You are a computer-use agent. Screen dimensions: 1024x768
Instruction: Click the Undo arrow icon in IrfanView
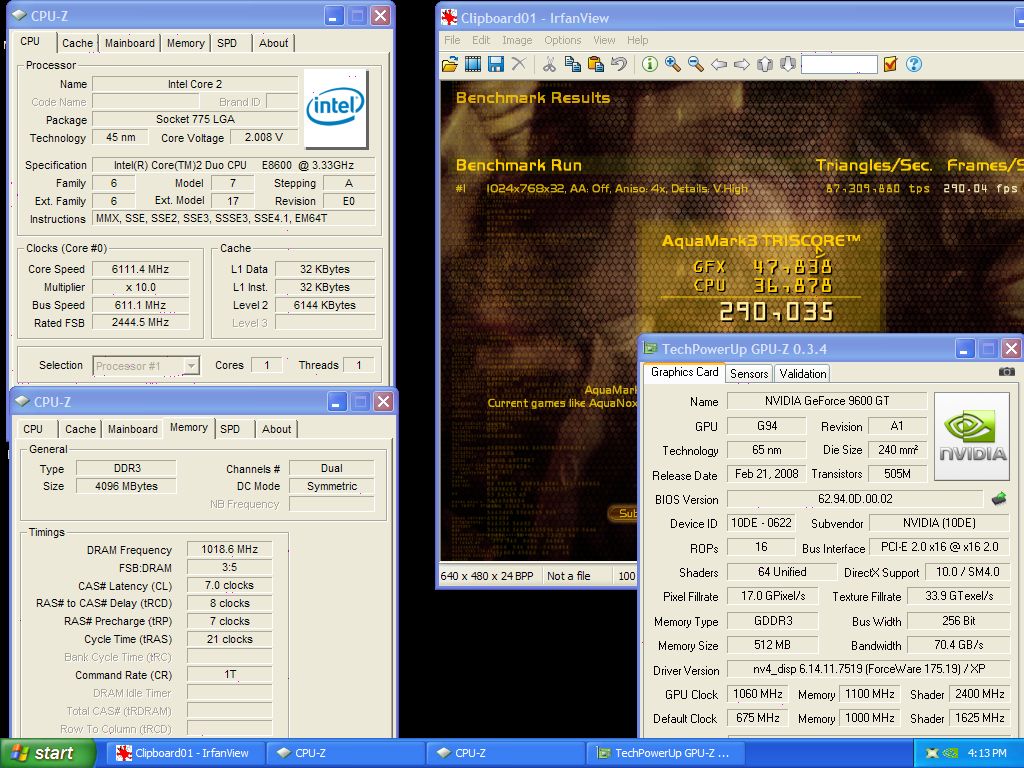tap(619, 64)
